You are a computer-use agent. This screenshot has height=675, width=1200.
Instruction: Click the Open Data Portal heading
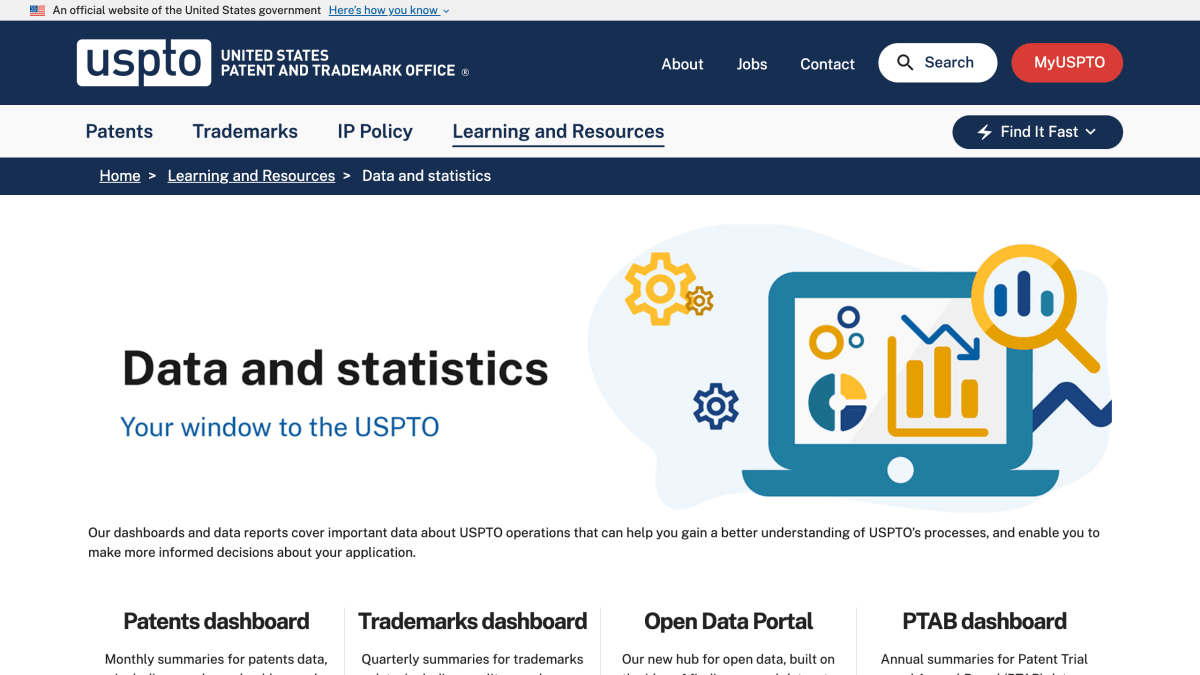(x=728, y=621)
